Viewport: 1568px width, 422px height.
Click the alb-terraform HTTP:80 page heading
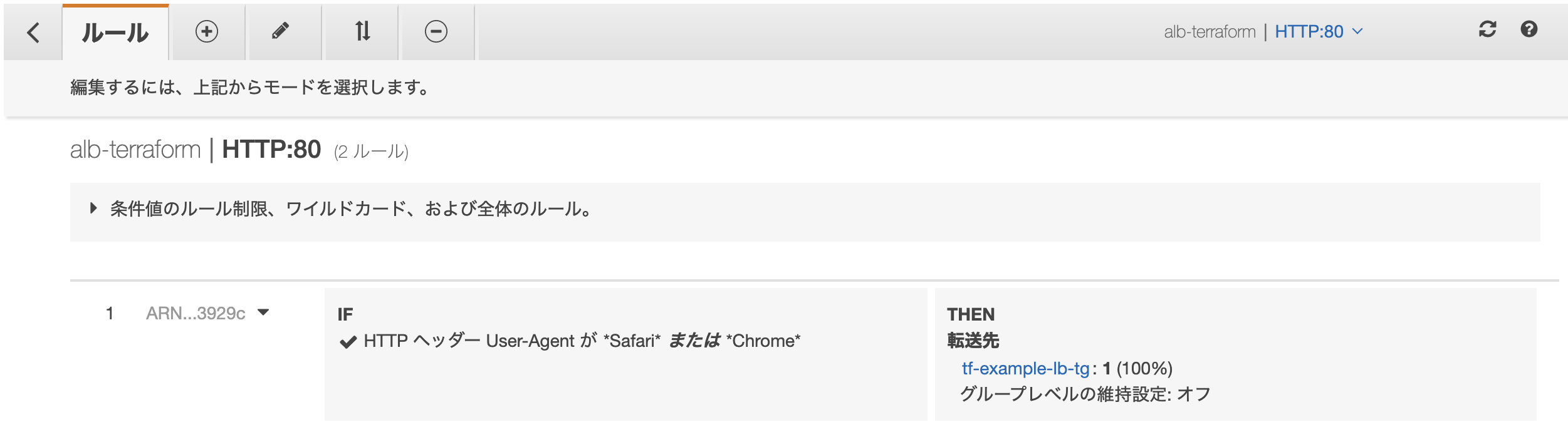(x=197, y=149)
